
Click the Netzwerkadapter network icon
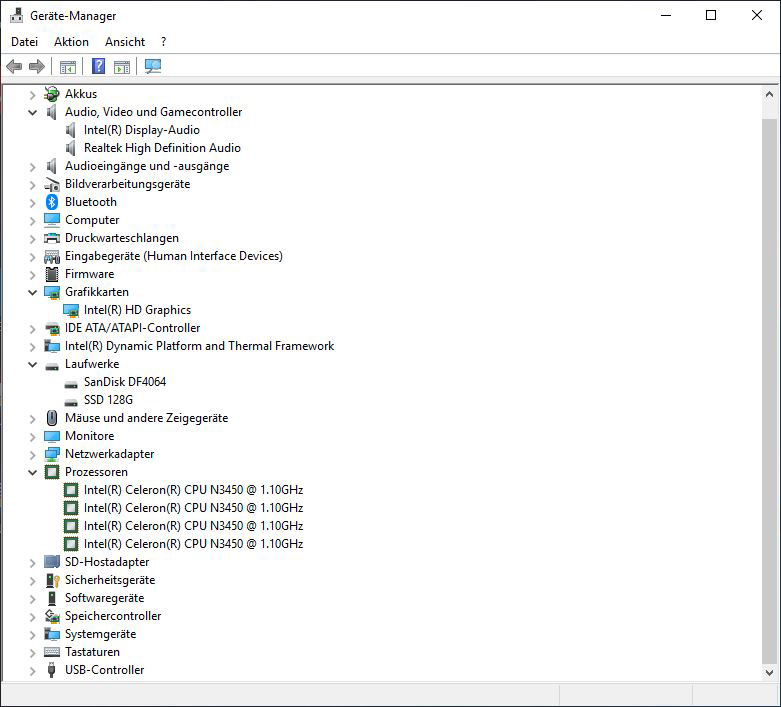tap(52, 454)
